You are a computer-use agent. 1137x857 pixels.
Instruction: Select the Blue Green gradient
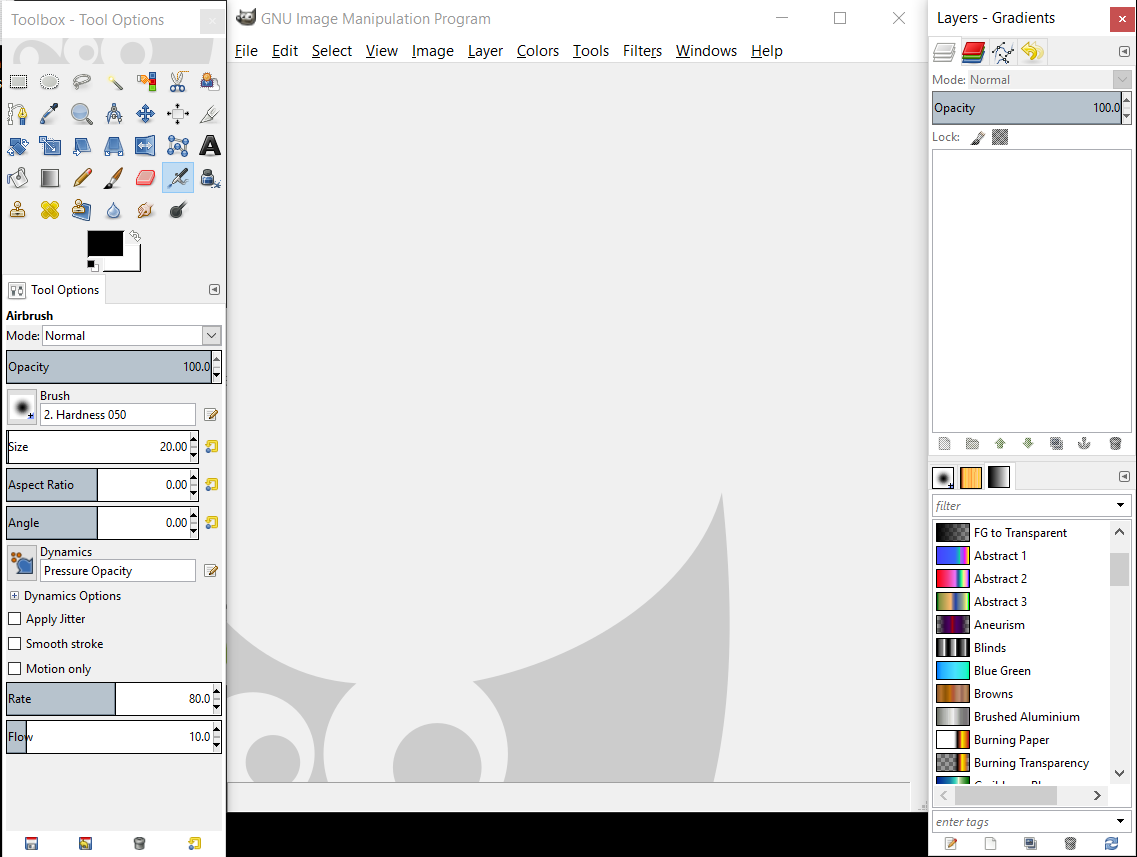[x=1002, y=671]
